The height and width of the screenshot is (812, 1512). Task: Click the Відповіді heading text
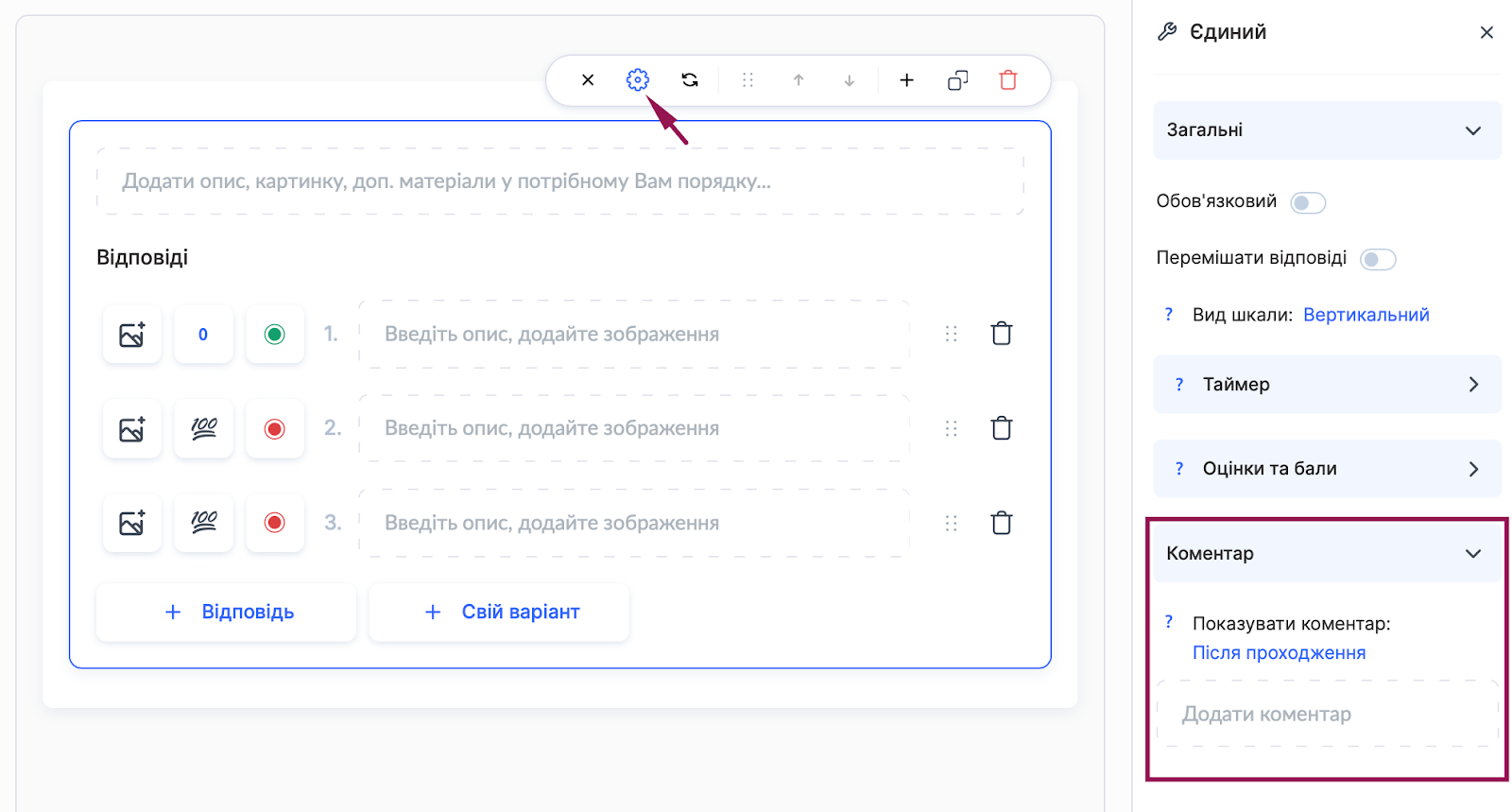[x=143, y=257]
